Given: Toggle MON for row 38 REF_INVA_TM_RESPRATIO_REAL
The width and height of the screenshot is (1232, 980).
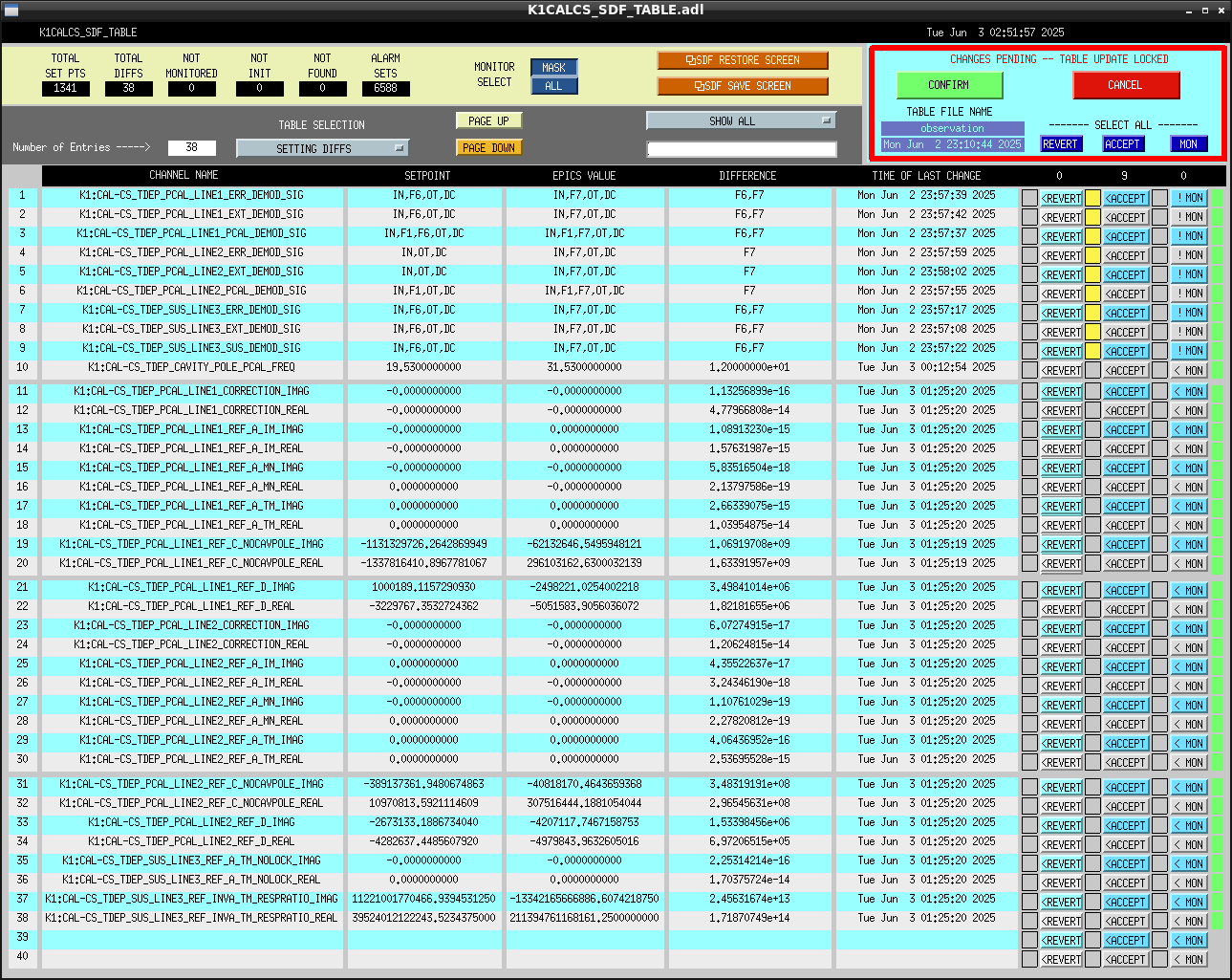Looking at the screenshot, I should [1190, 922].
